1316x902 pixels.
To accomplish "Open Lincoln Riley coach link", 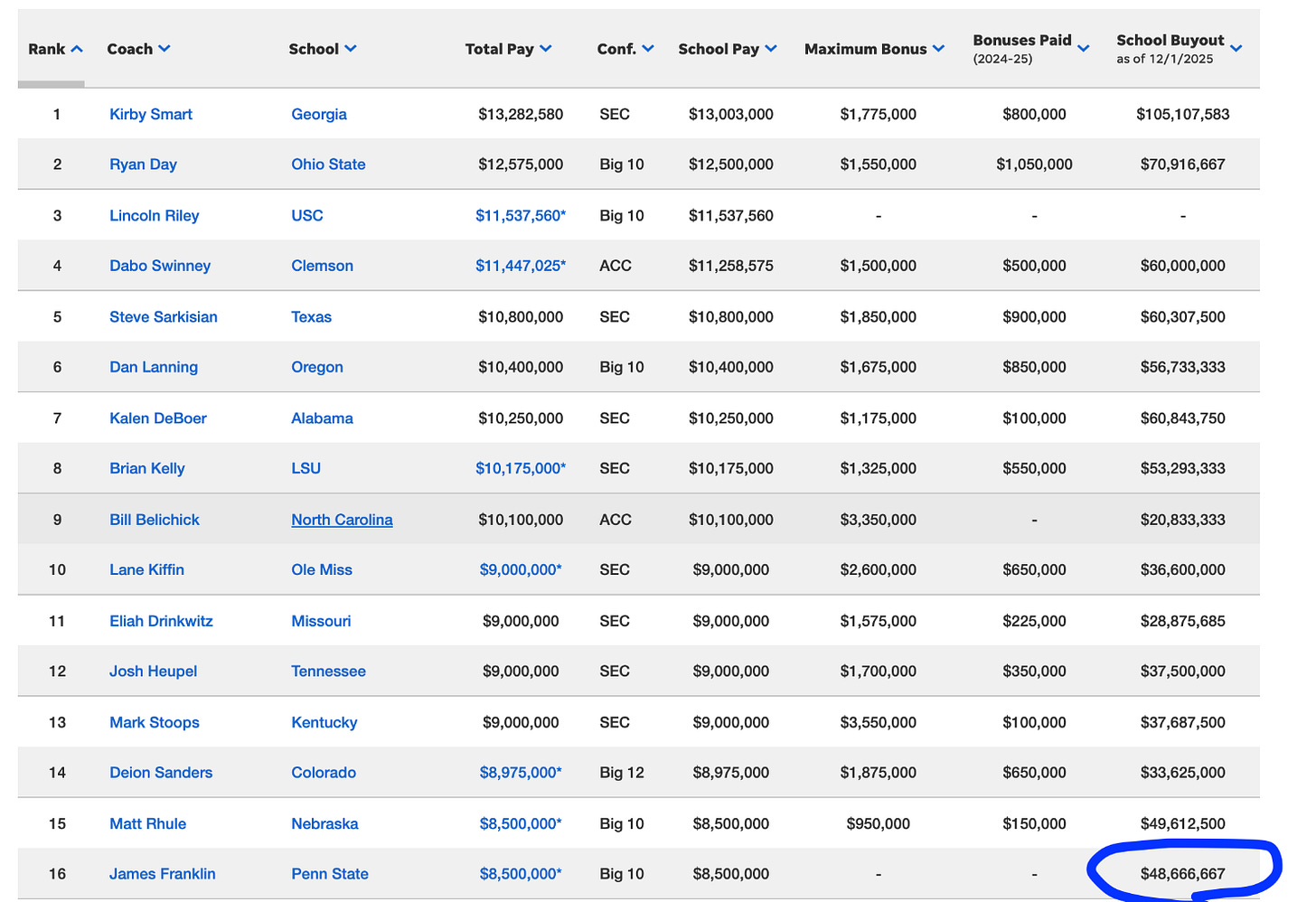I will coord(155,215).
